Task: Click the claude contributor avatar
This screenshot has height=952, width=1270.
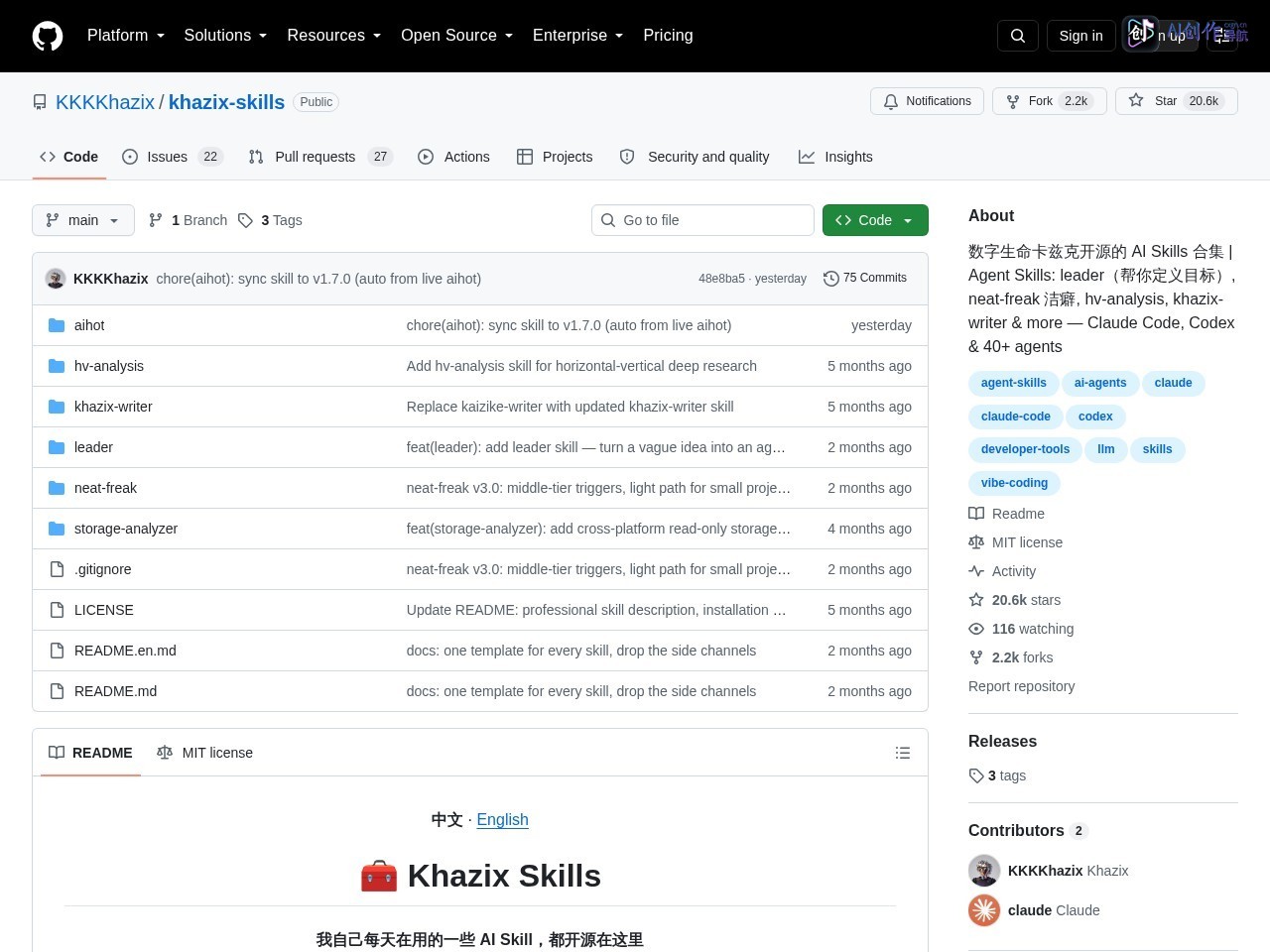Action: pos(984,910)
